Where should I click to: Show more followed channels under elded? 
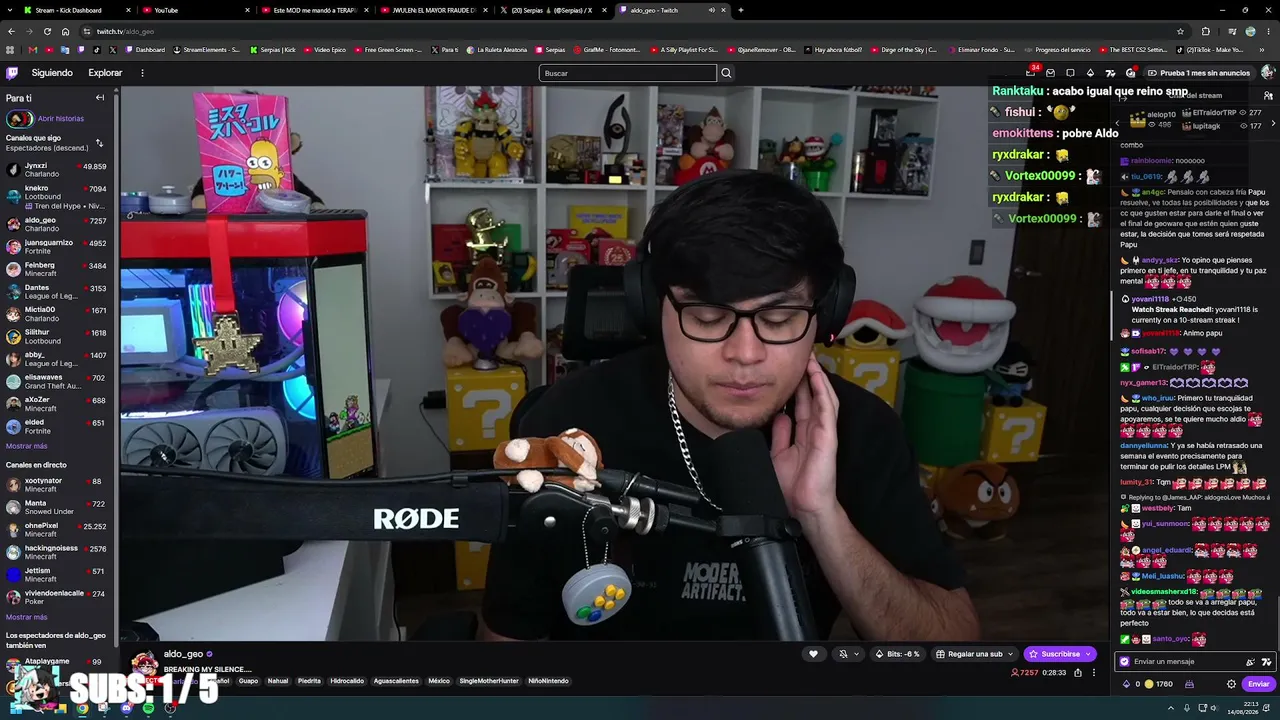[x=26, y=446]
